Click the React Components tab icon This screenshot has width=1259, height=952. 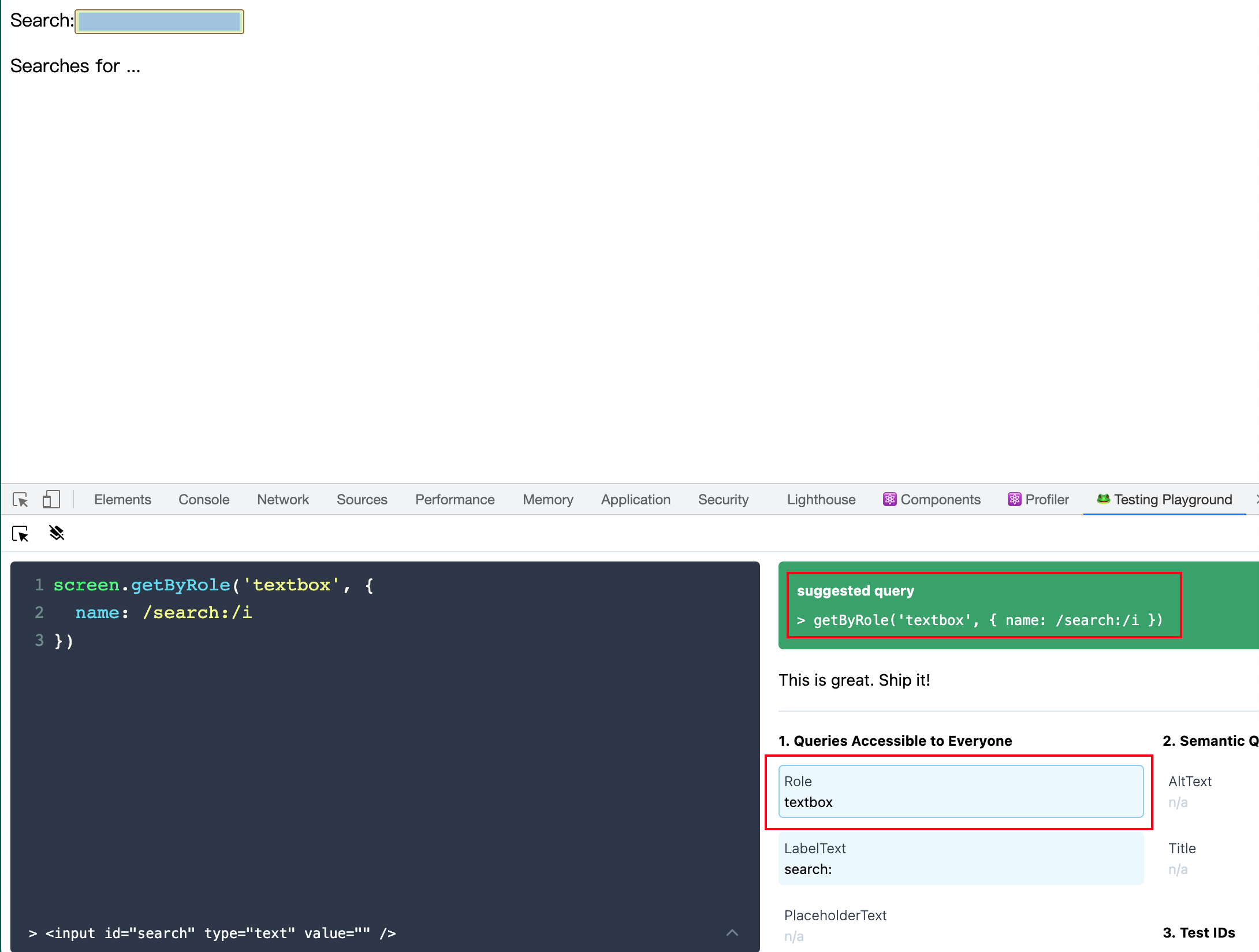tap(889, 499)
